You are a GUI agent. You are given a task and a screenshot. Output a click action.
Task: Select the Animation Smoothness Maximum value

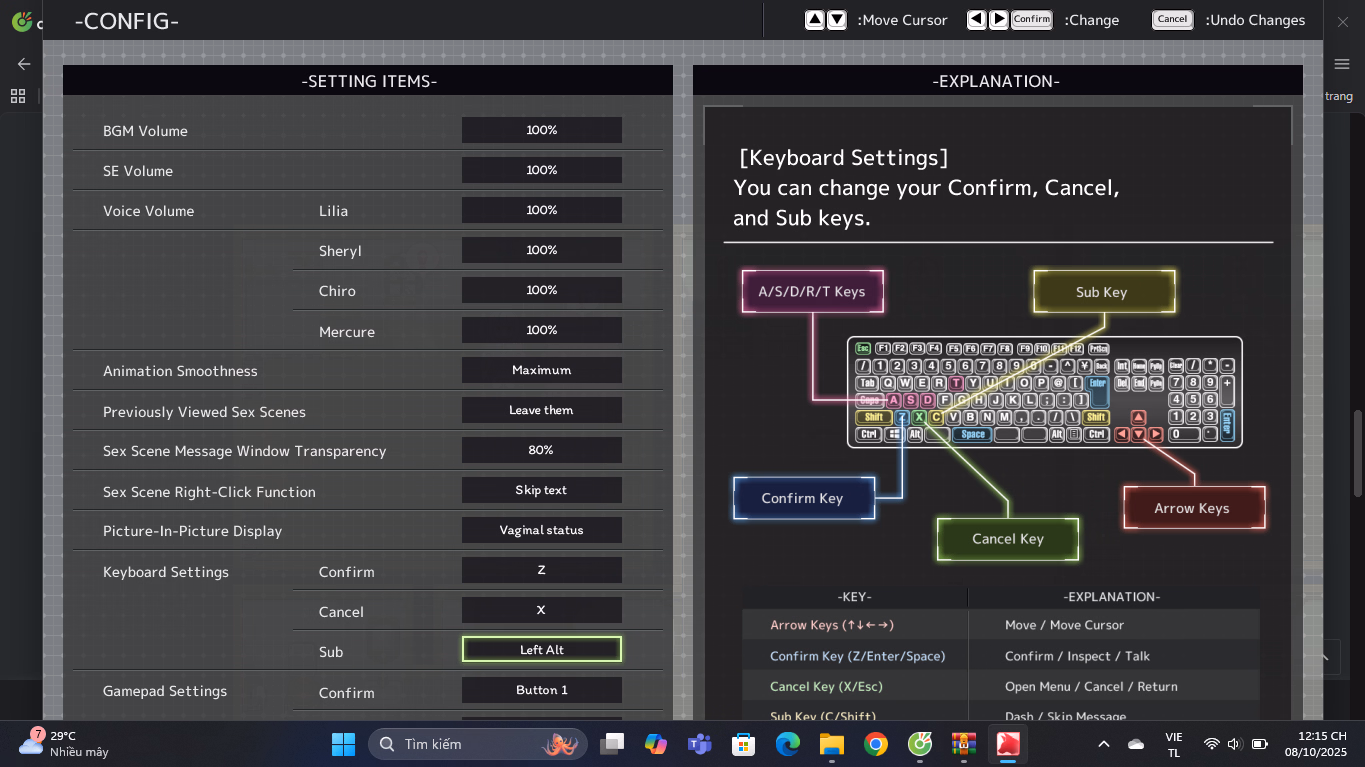[541, 370]
